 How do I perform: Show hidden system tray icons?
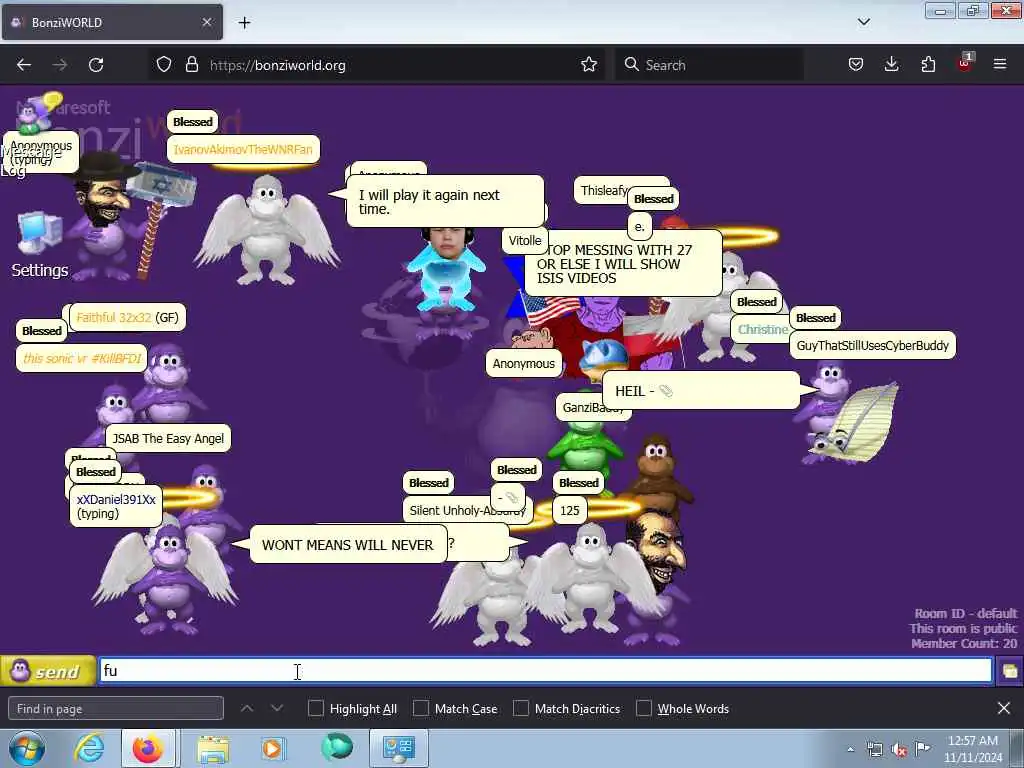(850, 750)
